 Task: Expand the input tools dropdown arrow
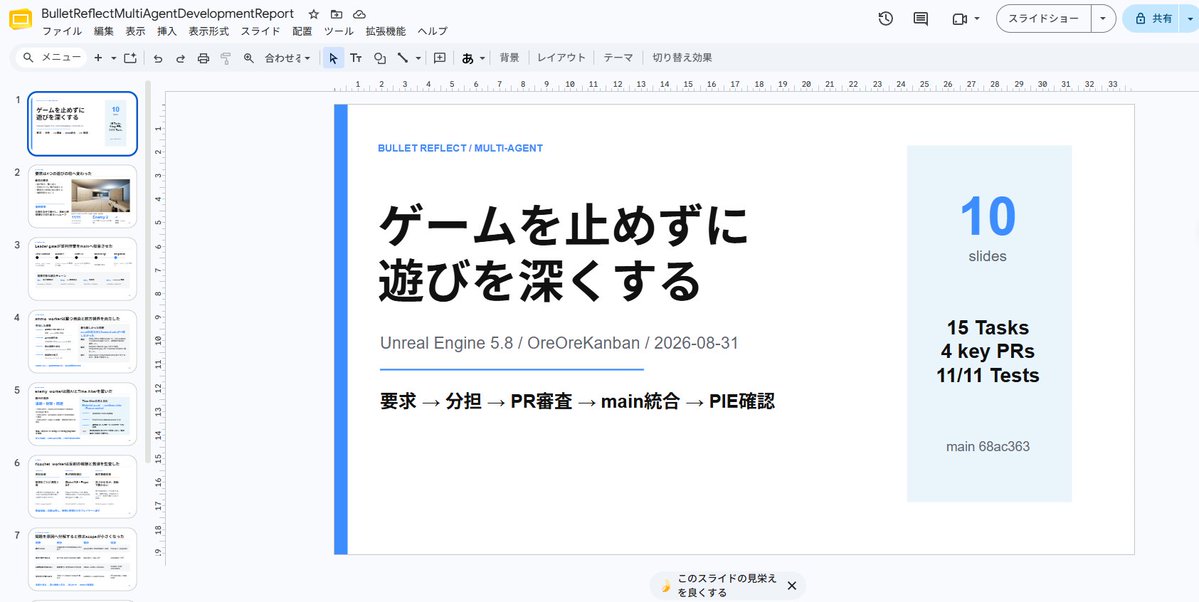tap(483, 57)
